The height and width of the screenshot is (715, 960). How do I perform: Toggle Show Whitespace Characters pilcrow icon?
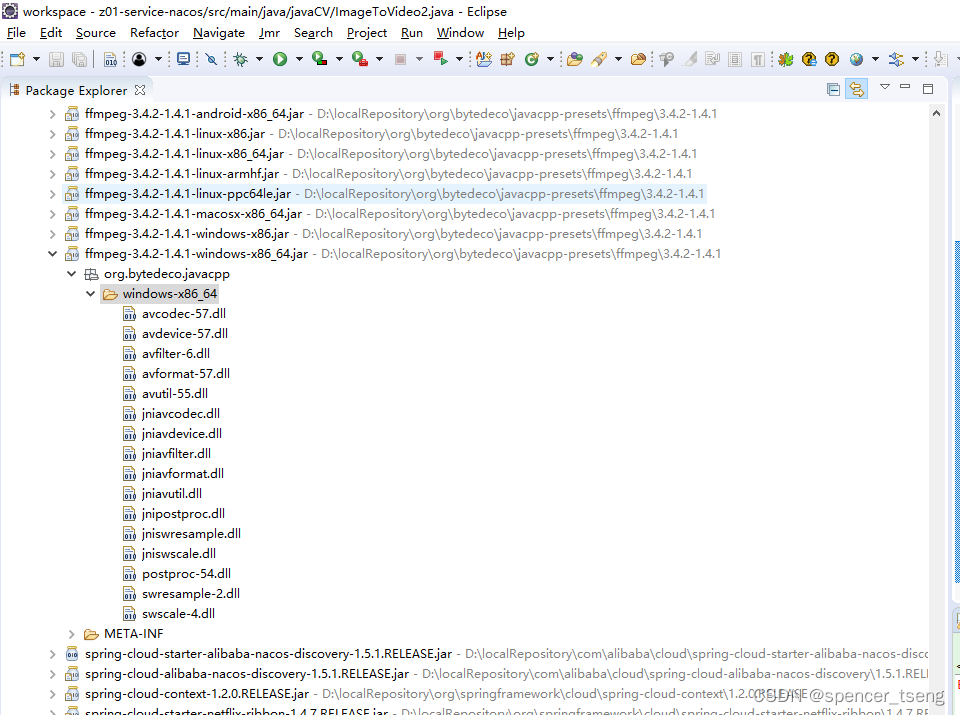click(758, 59)
